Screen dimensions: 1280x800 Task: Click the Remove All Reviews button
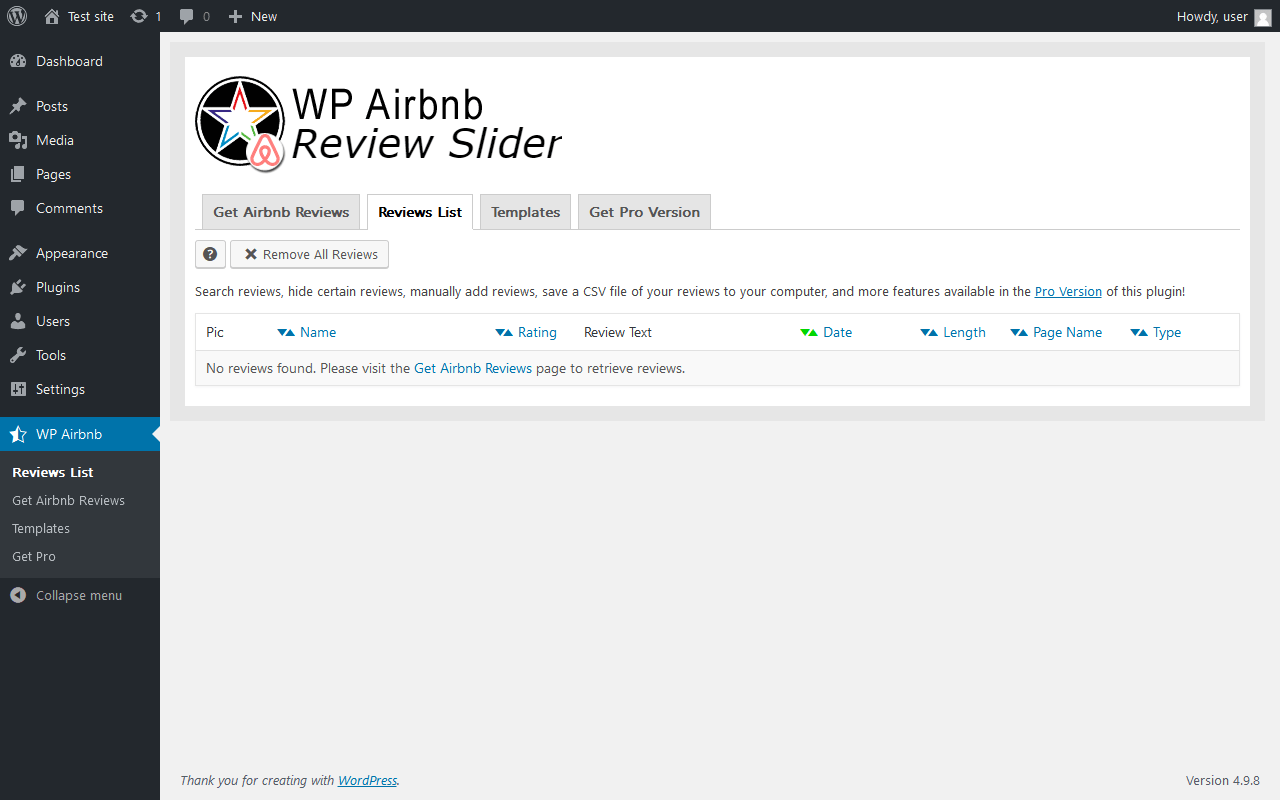[x=309, y=254]
